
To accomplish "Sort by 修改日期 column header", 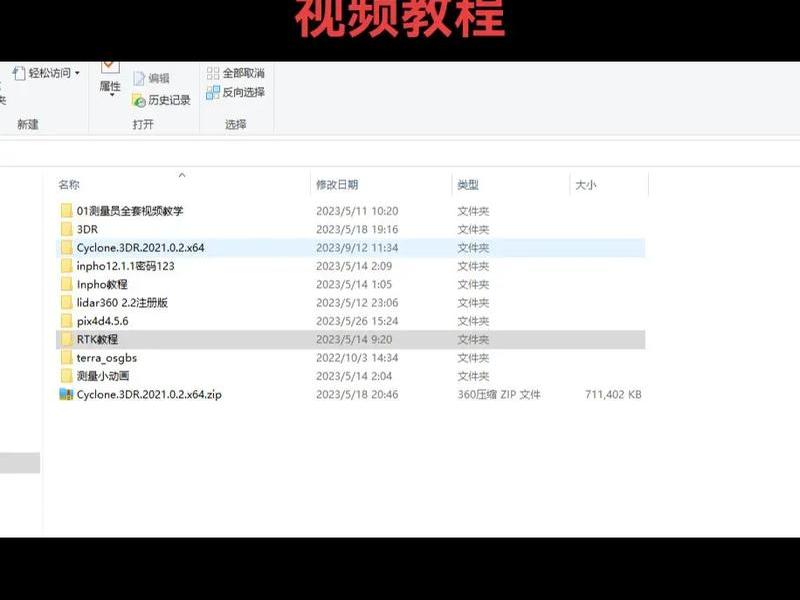I will coord(337,185).
